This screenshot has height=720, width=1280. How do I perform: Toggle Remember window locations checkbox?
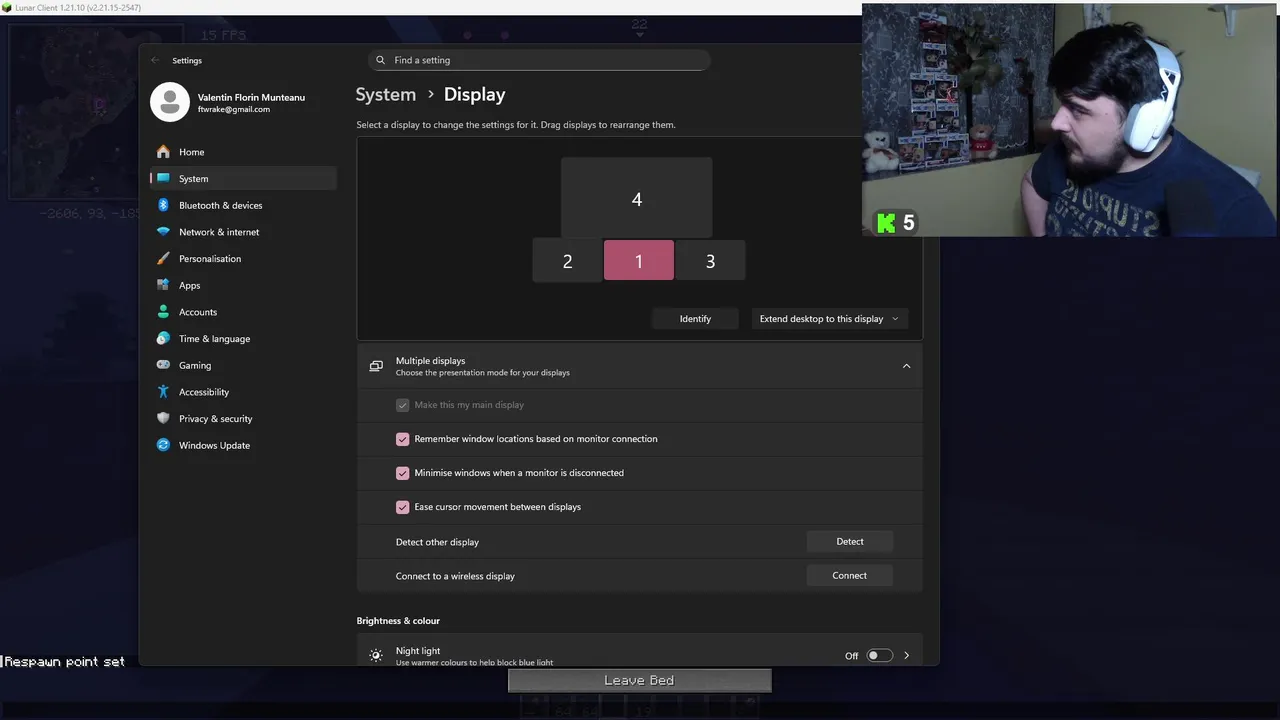coord(402,439)
